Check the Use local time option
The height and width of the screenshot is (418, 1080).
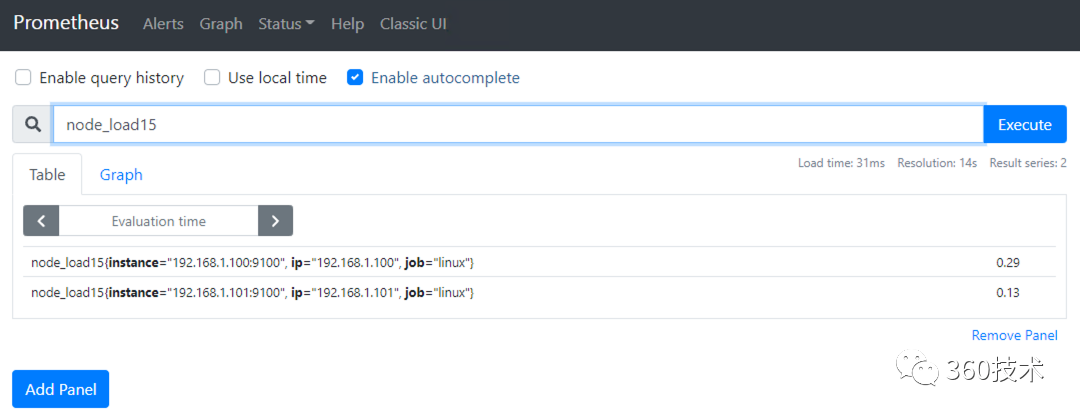[212, 77]
